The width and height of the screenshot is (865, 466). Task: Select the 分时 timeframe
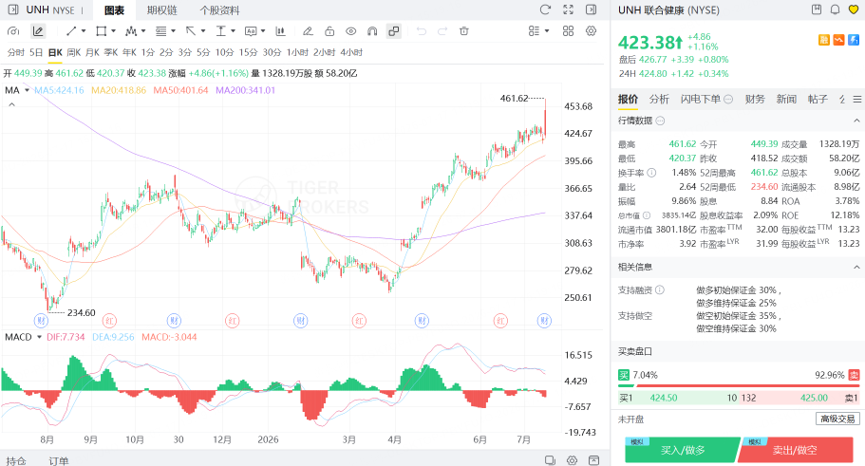[x=16, y=52]
